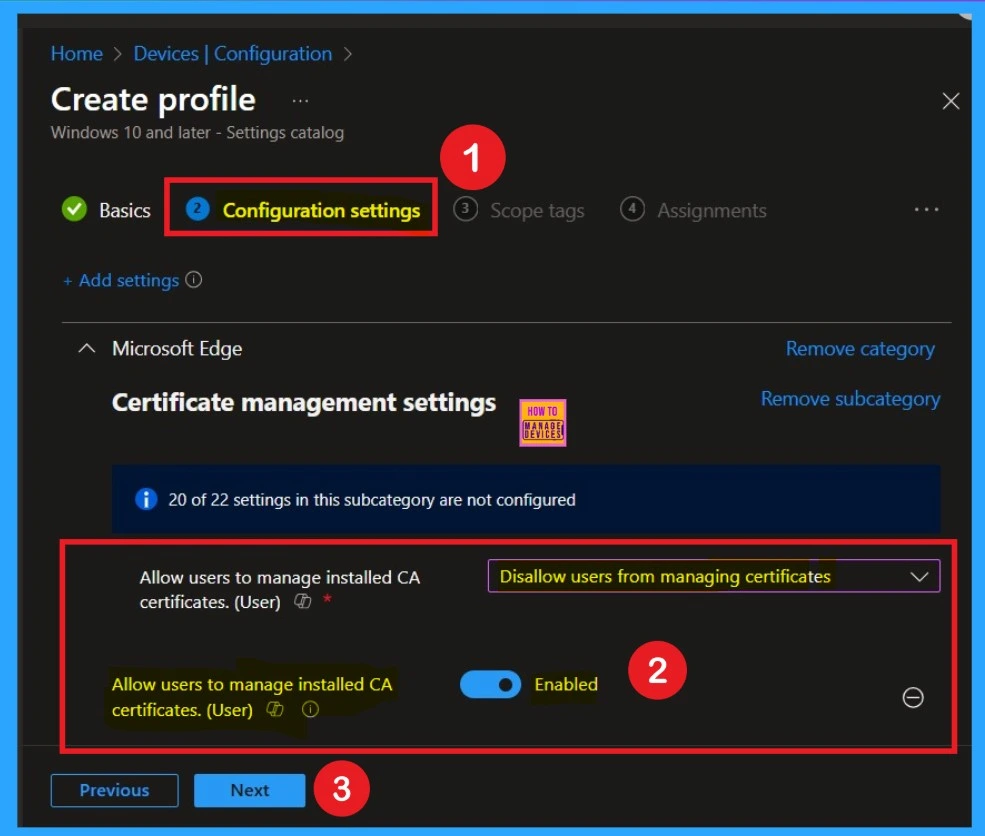
Task: Toggle the Allow users to manage CA certificates switch
Action: (x=490, y=685)
